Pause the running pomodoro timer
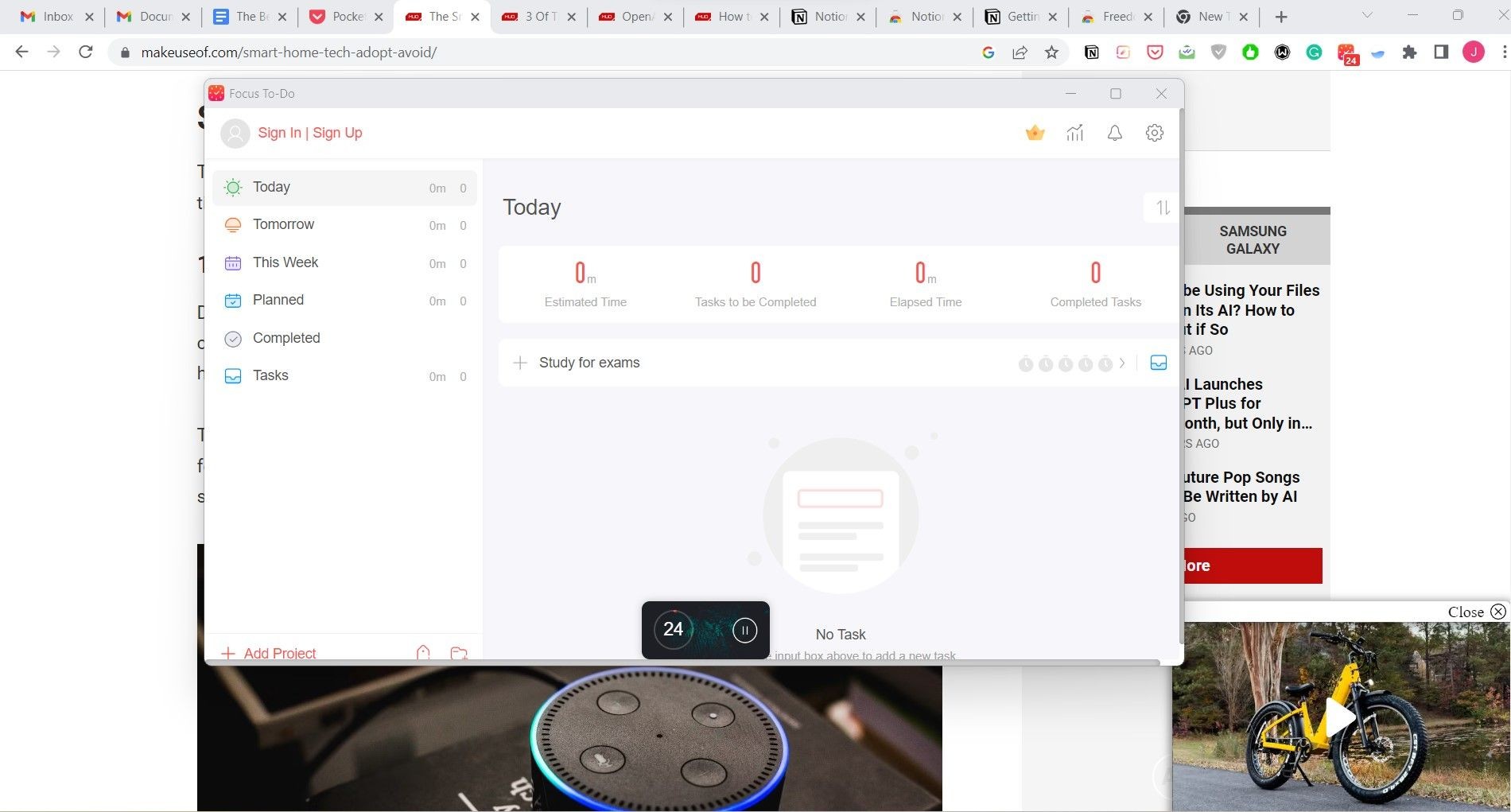This screenshot has width=1511, height=812. coord(744,630)
